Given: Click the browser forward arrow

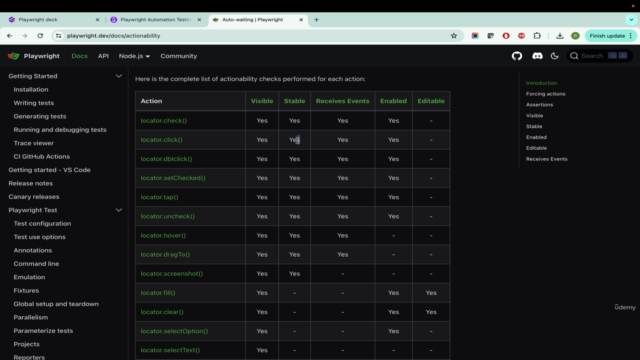Looking at the screenshot, I should coord(24,36).
